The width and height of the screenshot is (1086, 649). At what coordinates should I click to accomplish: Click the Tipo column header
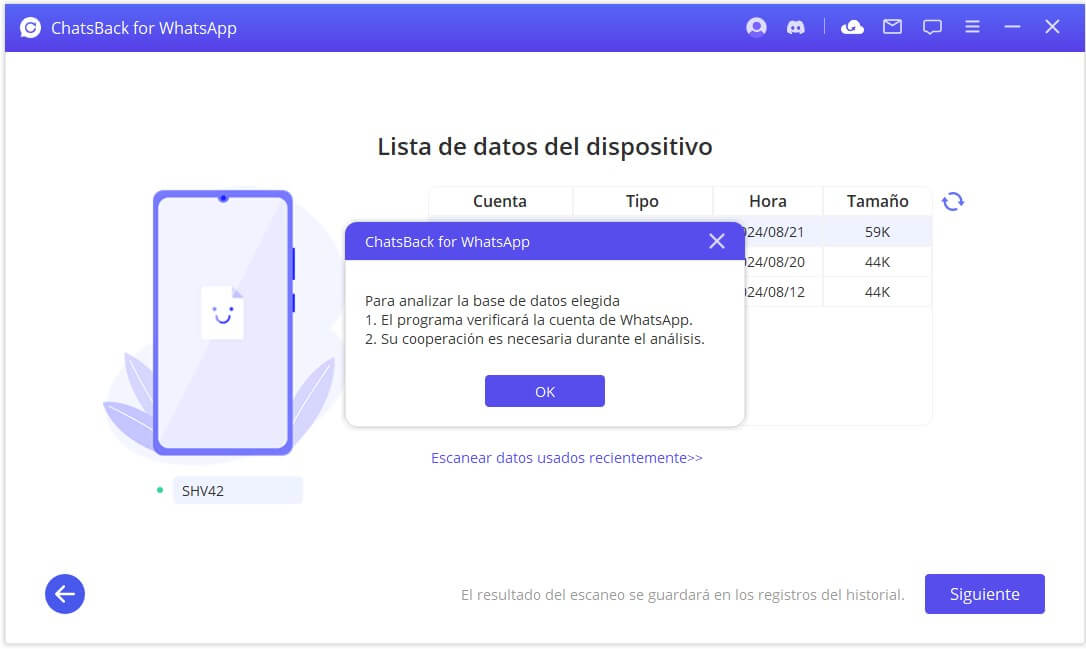643,201
